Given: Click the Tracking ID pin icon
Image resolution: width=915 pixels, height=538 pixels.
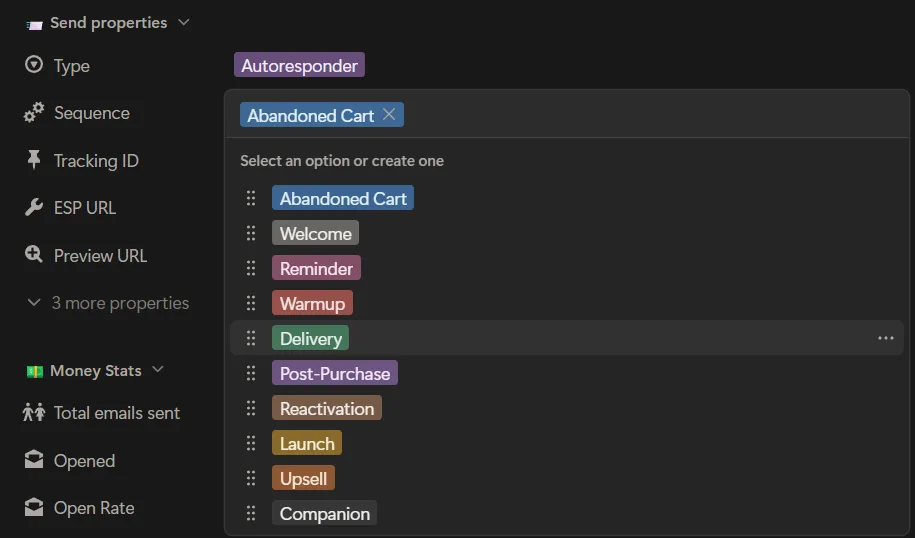Looking at the screenshot, I should point(34,160).
